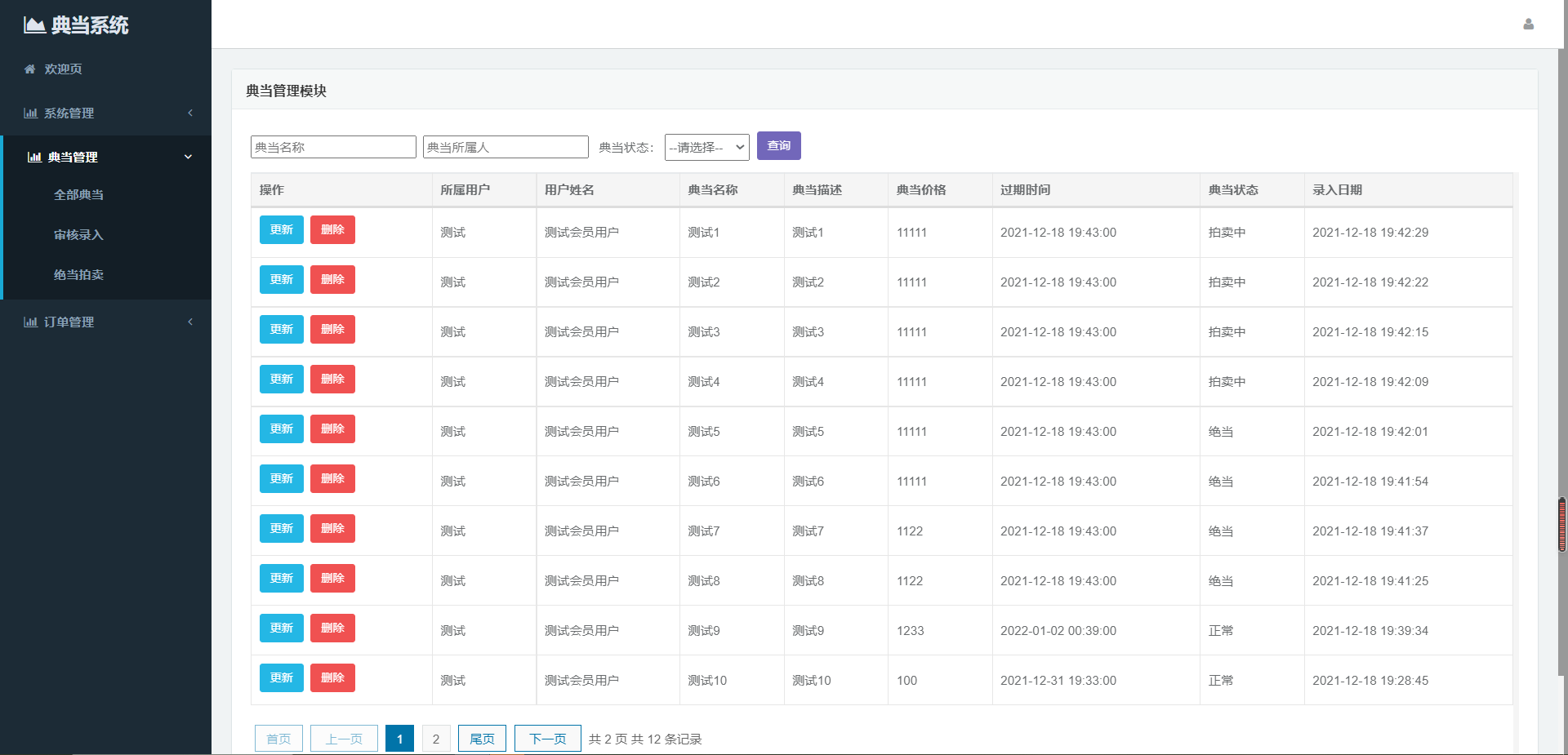Click pagination page 1 button
The width and height of the screenshot is (1568, 755).
[399, 739]
